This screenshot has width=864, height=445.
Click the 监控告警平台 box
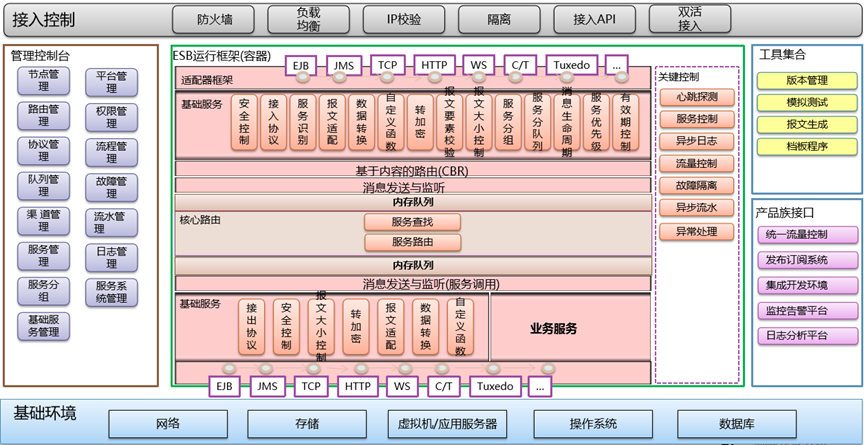coord(808,310)
